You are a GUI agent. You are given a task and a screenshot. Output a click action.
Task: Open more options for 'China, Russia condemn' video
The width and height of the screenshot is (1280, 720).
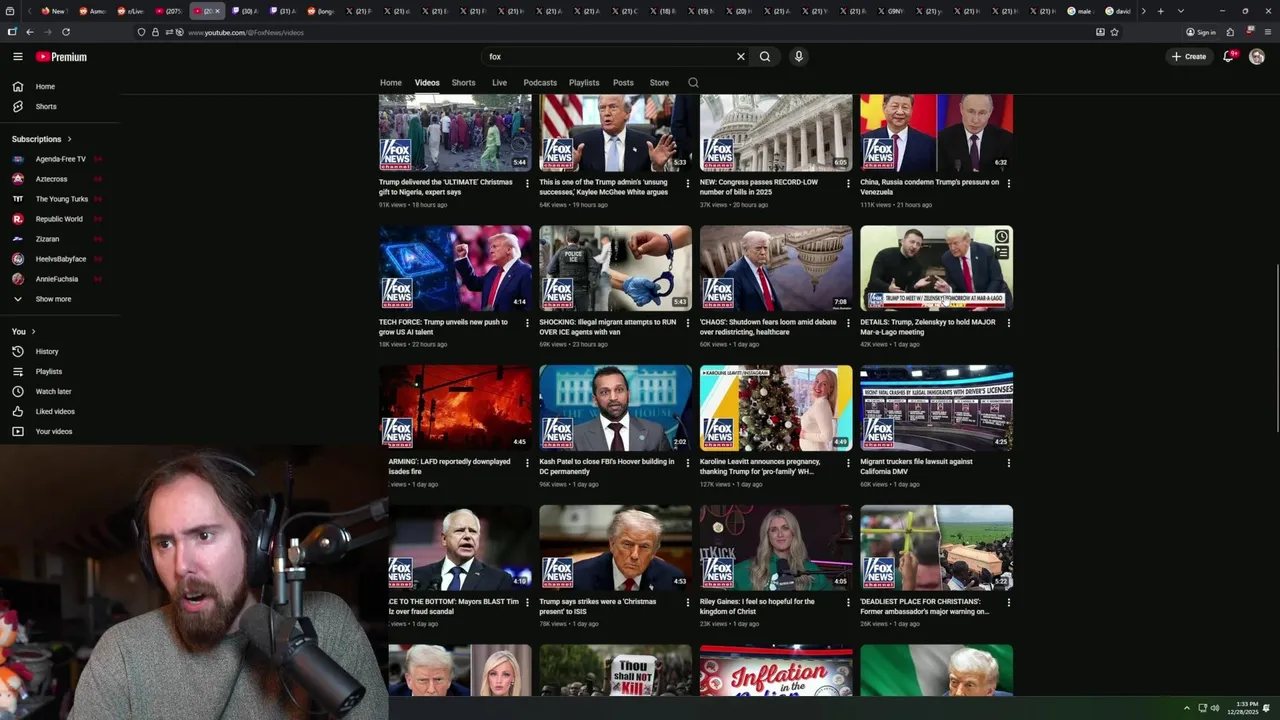[x=1008, y=183]
